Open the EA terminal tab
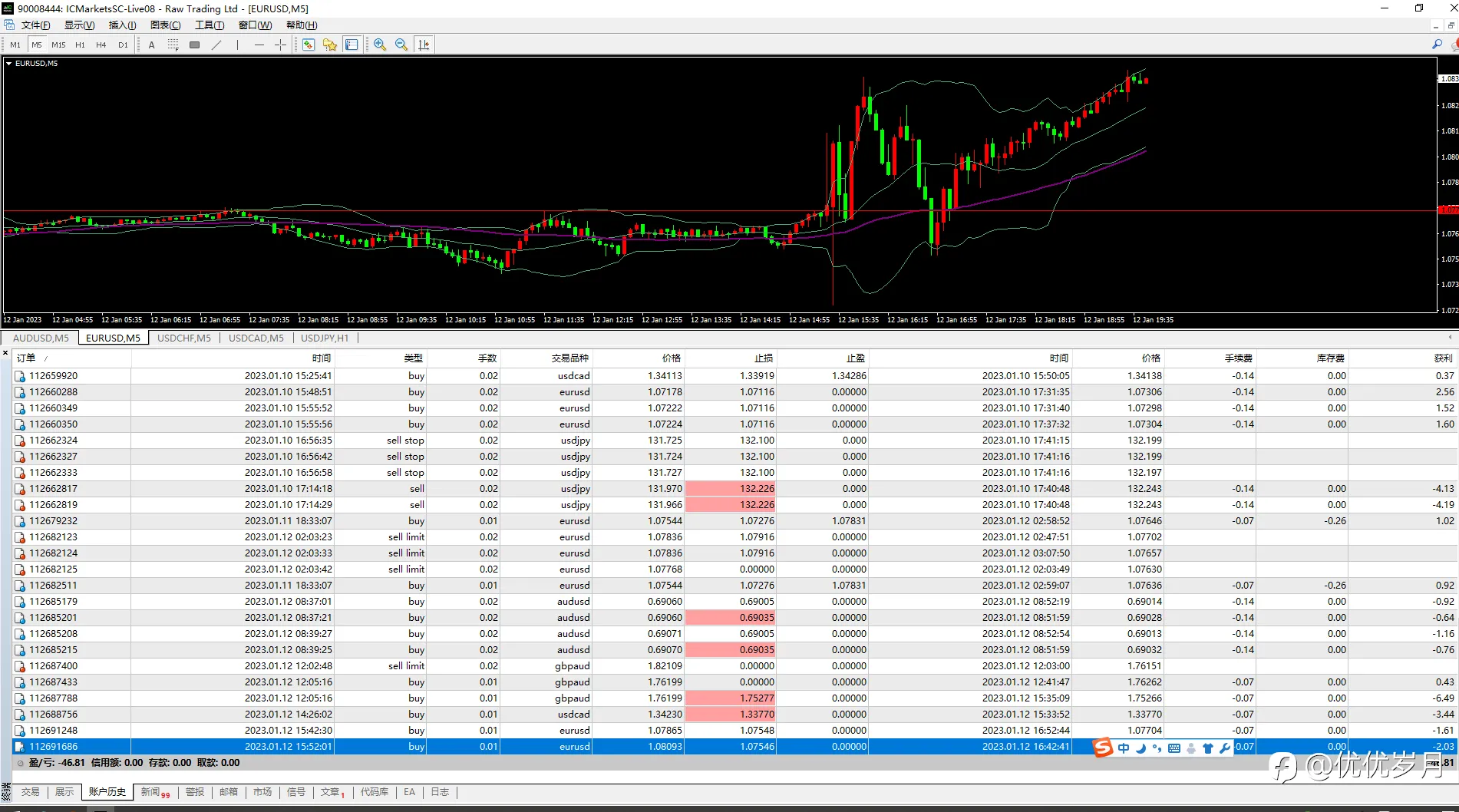Image resolution: width=1459 pixels, height=812 pixels. [410, 792]
